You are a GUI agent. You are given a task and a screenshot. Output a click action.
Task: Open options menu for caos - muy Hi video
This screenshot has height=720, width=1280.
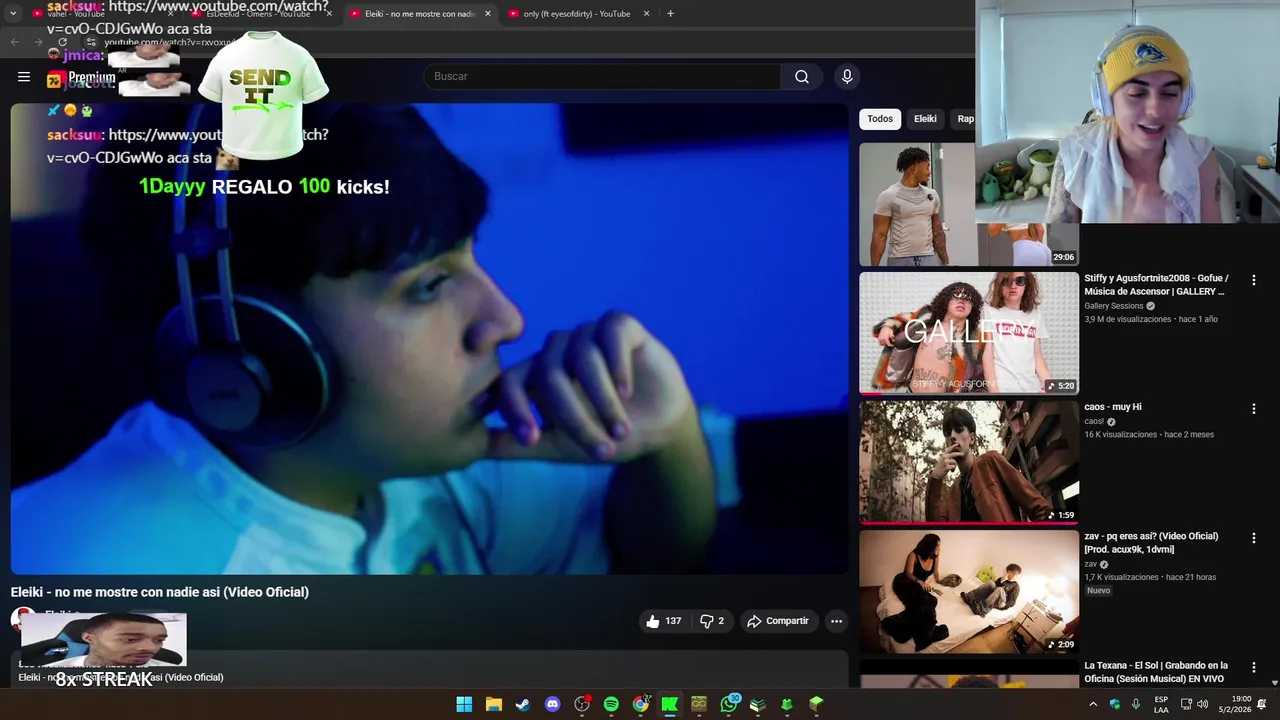(x=1254, y=409)
